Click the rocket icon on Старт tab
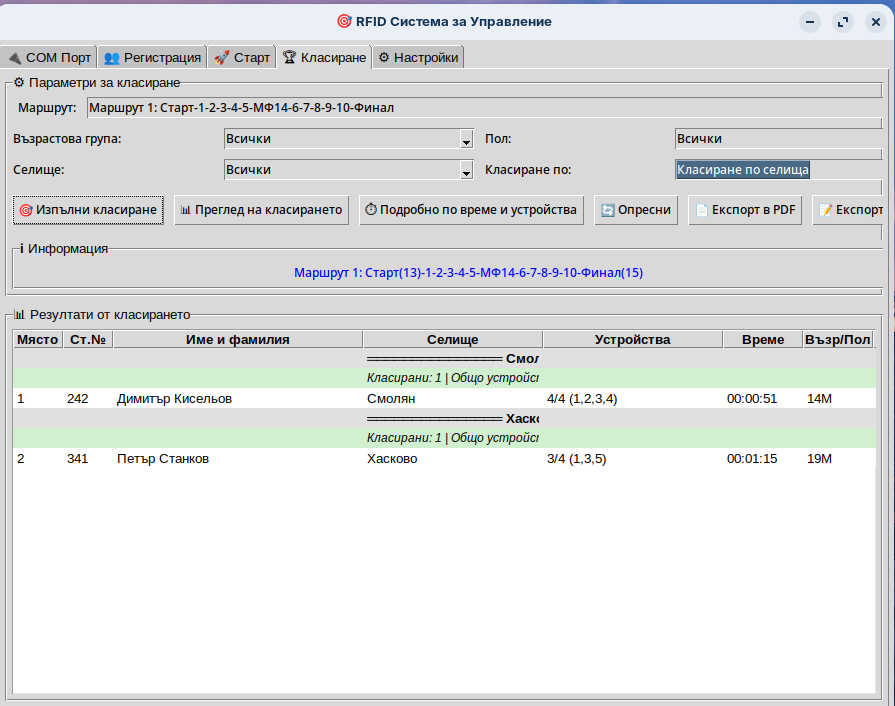Viewport: 895px width, 706px height. (x=222, y=58)
